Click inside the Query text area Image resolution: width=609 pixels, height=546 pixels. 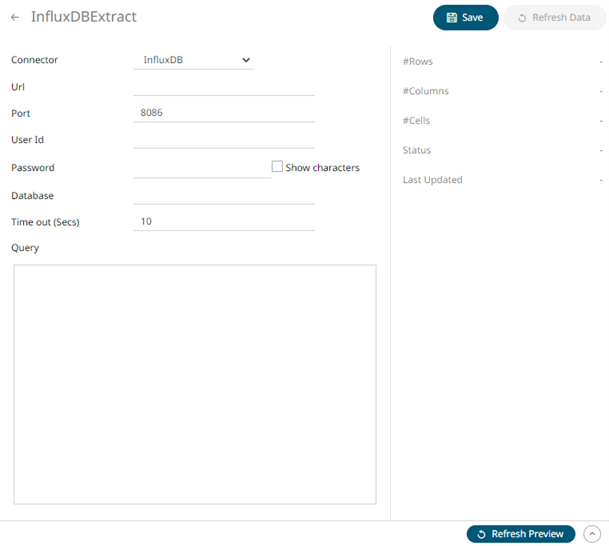point(195,384)
